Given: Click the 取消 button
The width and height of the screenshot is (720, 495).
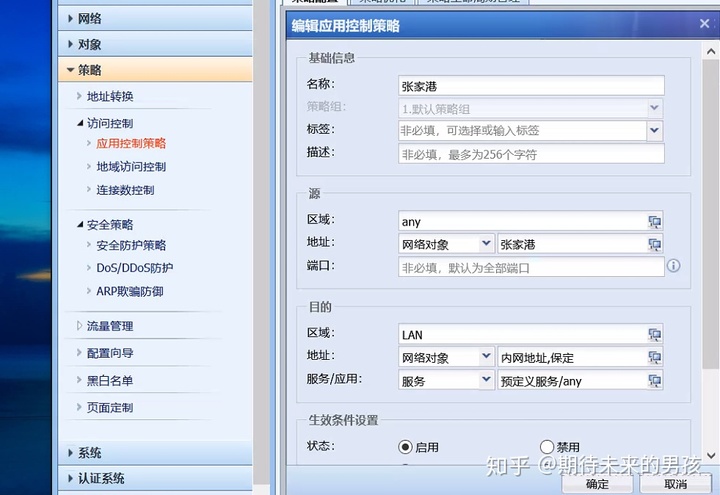Looking at the screenshot, I should point(675,484).
